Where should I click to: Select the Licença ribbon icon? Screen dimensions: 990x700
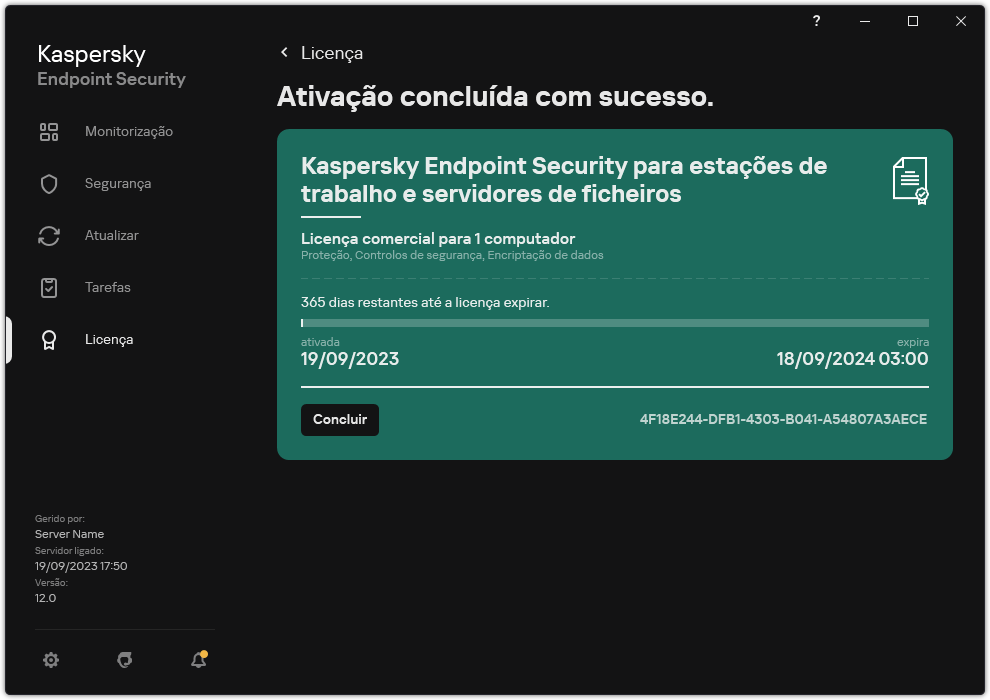click(x=49, y=339)
